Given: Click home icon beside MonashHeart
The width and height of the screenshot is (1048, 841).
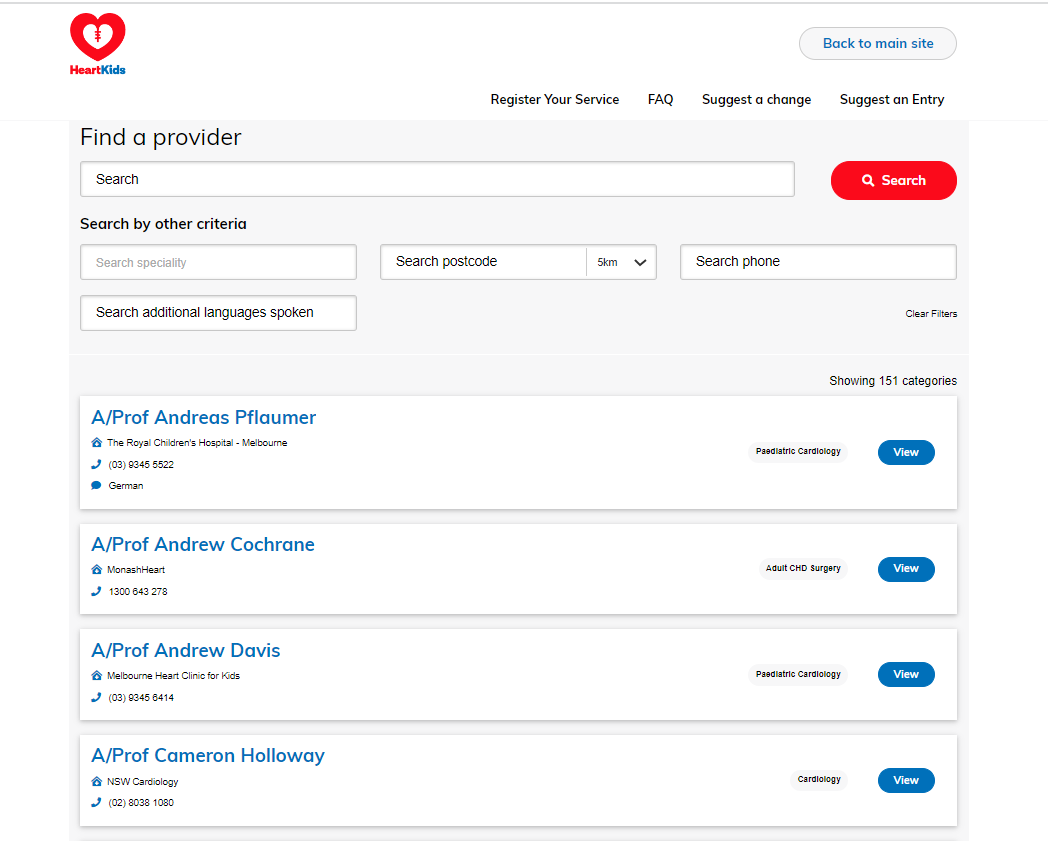Looking at the screenshot, I should coord(96,570).
